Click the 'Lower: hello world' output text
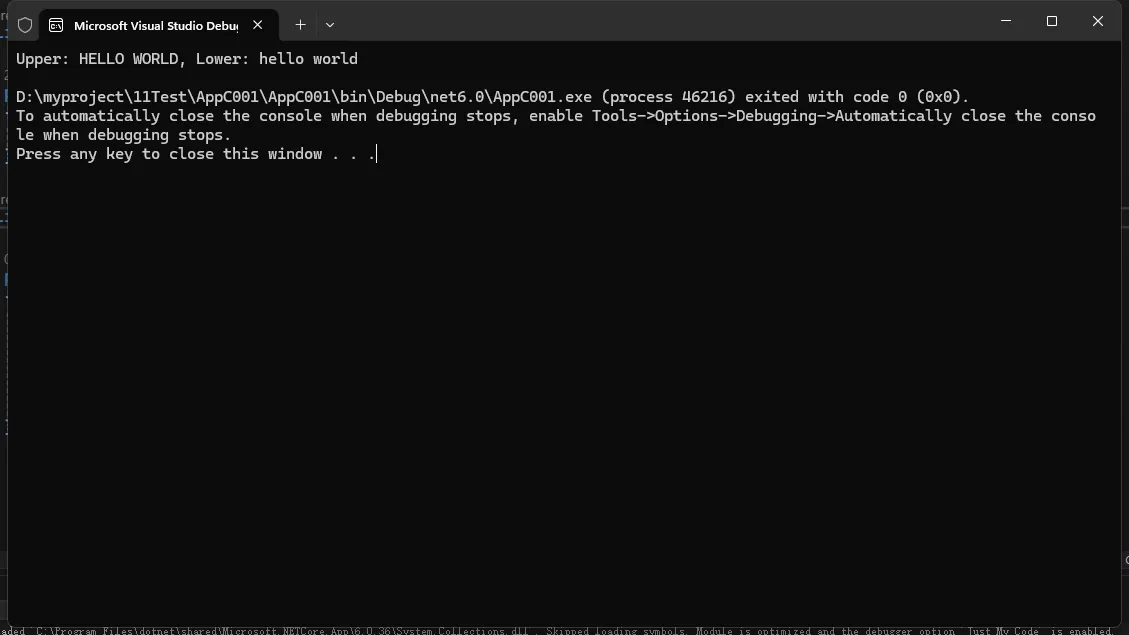 point(276,59)
